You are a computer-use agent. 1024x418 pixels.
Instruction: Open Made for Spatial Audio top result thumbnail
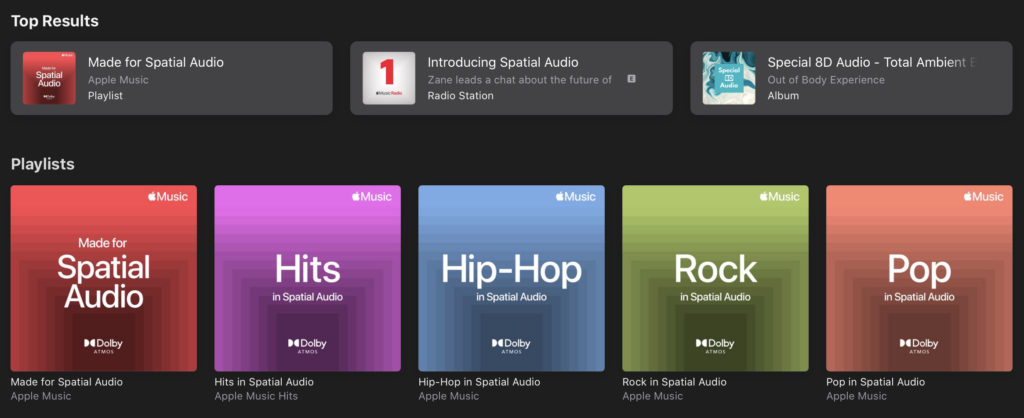coord(49,78)
